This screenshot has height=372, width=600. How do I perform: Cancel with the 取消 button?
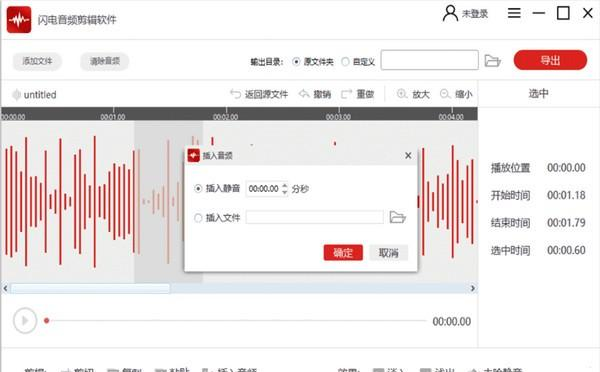388,253
